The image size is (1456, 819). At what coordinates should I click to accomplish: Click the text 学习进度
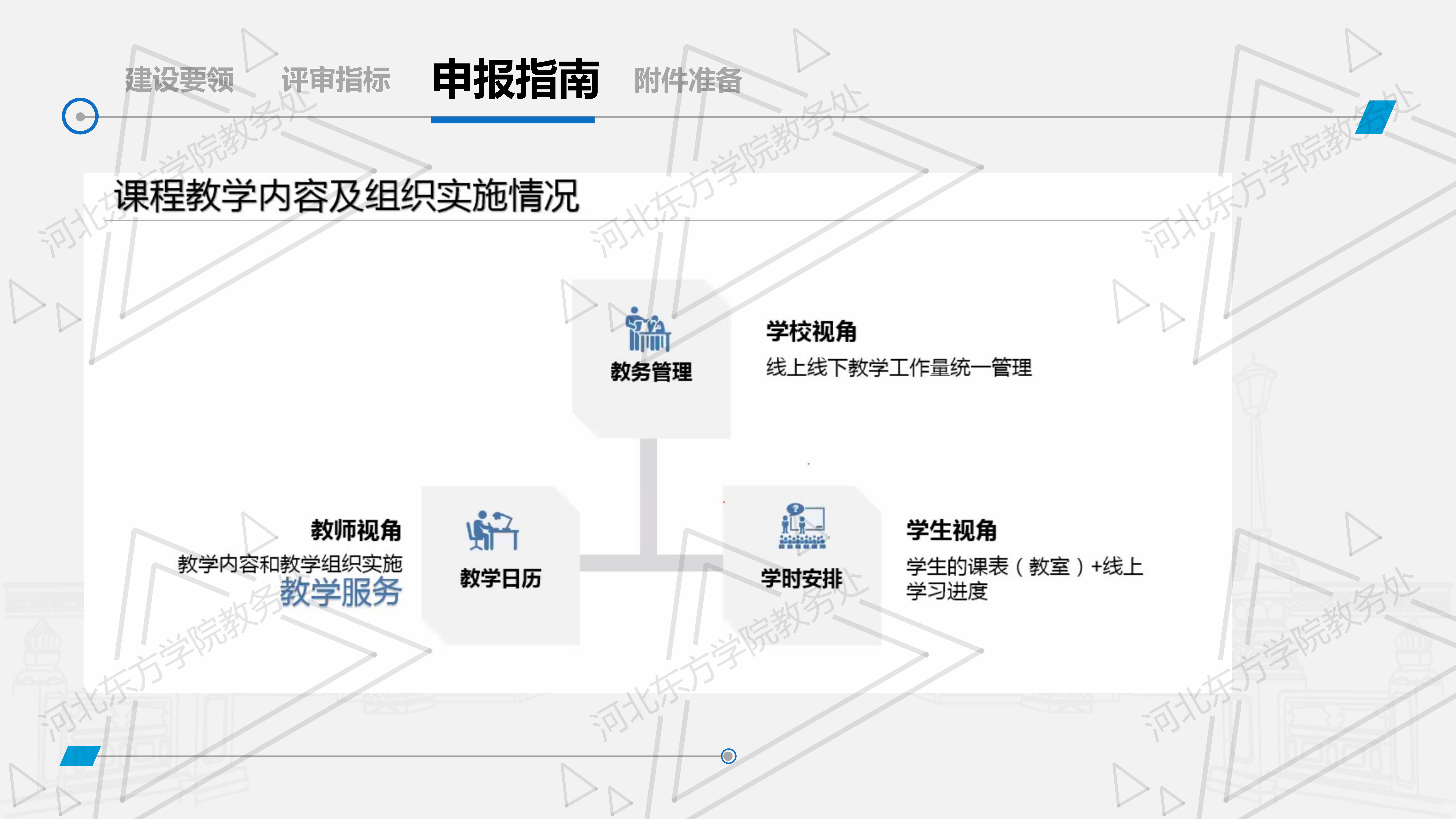click(x=947, y=591)
